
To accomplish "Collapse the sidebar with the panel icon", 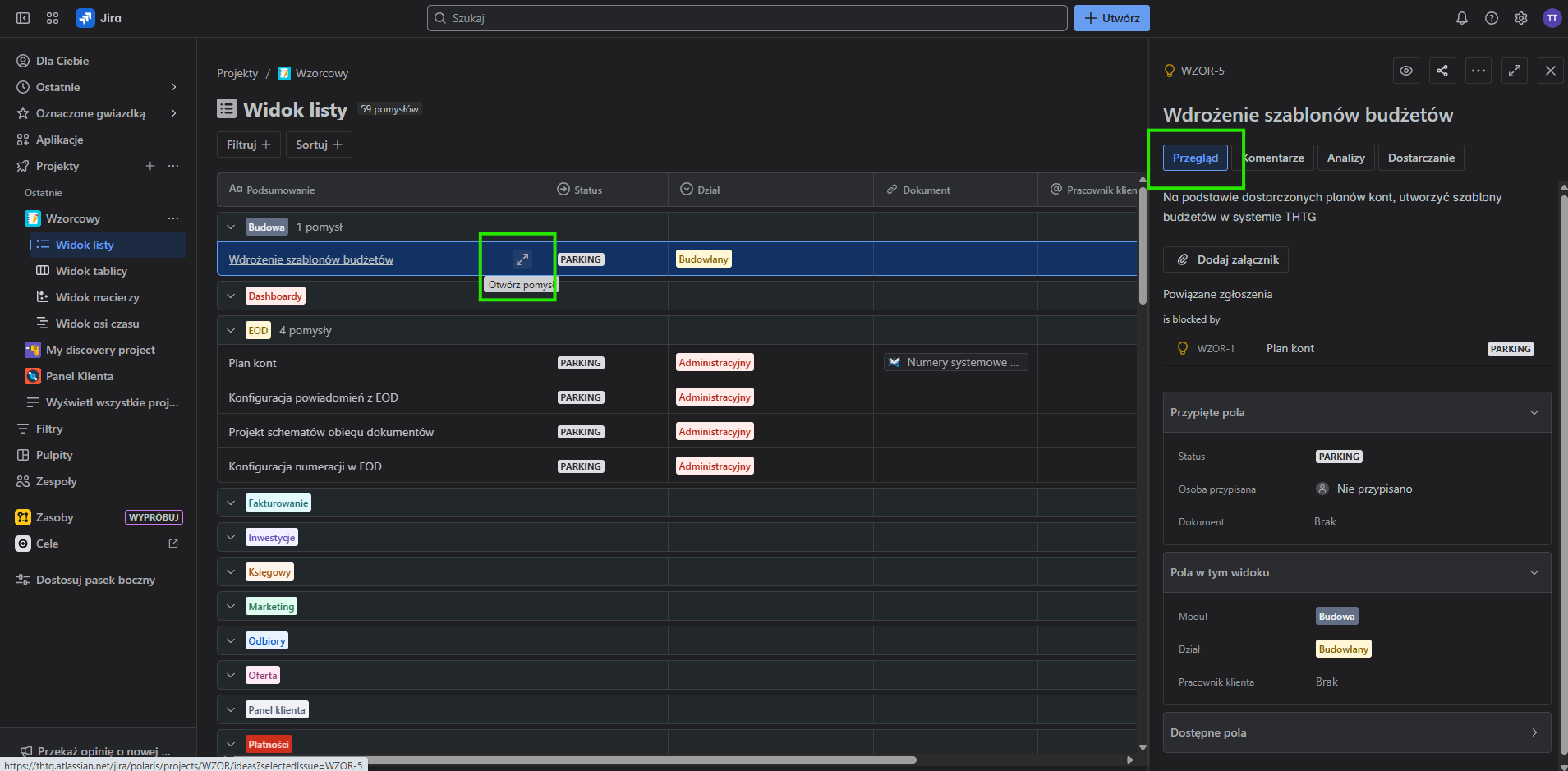I will click(23, 18).
